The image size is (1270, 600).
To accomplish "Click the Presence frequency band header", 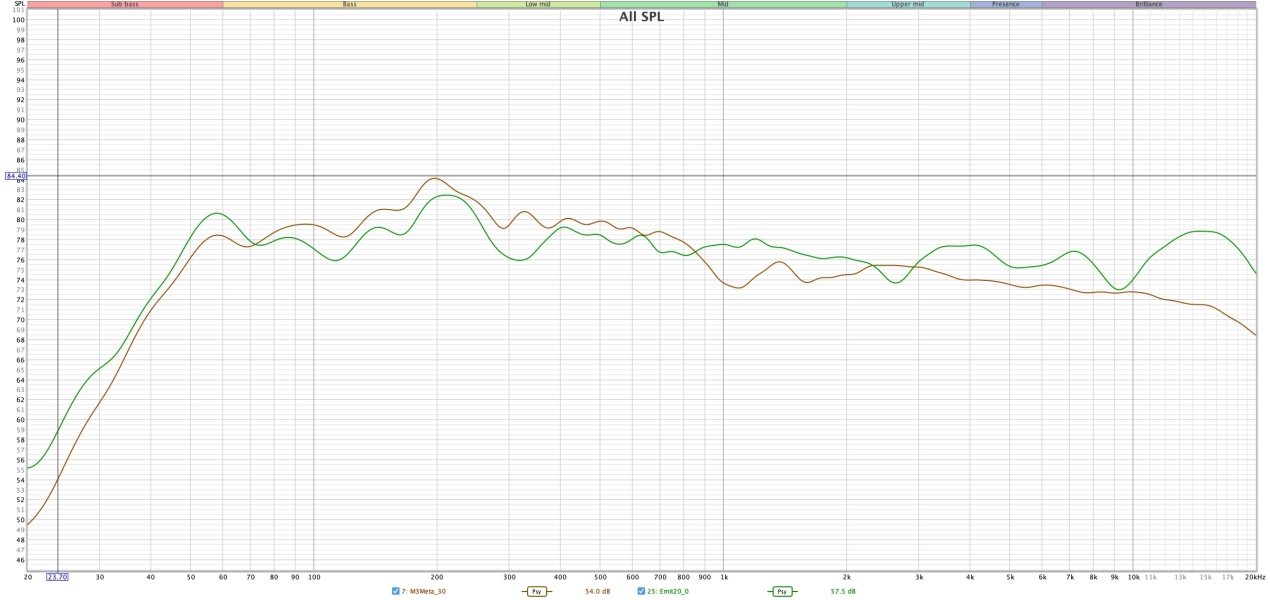I will (x=1006, y=4).
